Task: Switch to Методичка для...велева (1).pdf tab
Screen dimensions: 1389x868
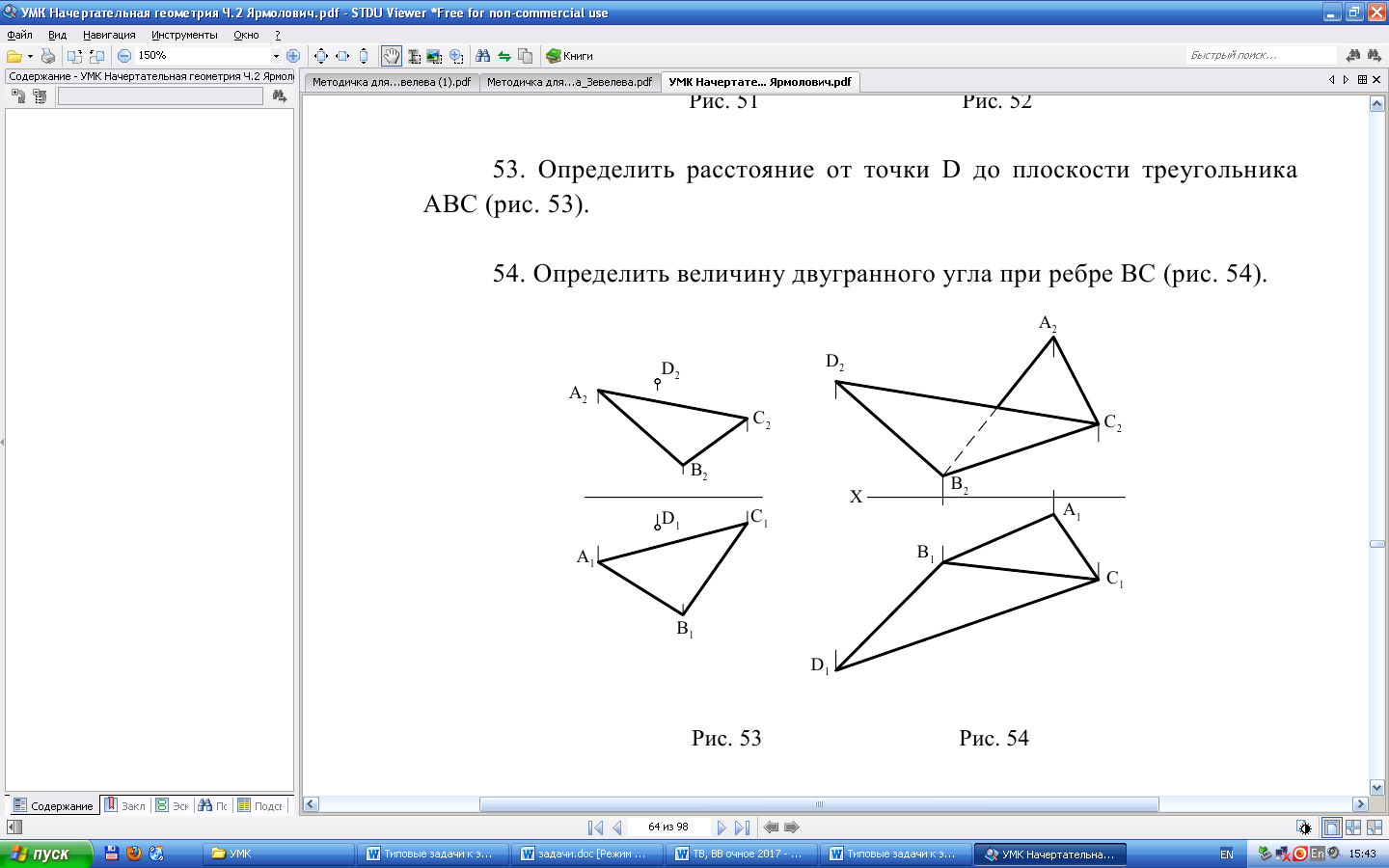Action: click(x=391, y=82)
